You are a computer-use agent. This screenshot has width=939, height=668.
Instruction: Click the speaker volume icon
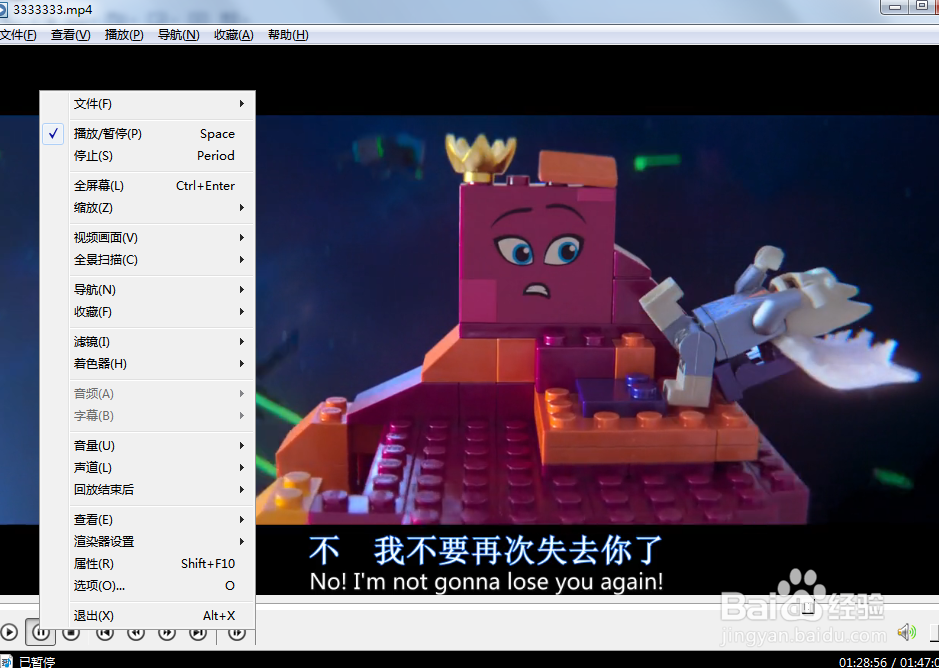point(906,631)
